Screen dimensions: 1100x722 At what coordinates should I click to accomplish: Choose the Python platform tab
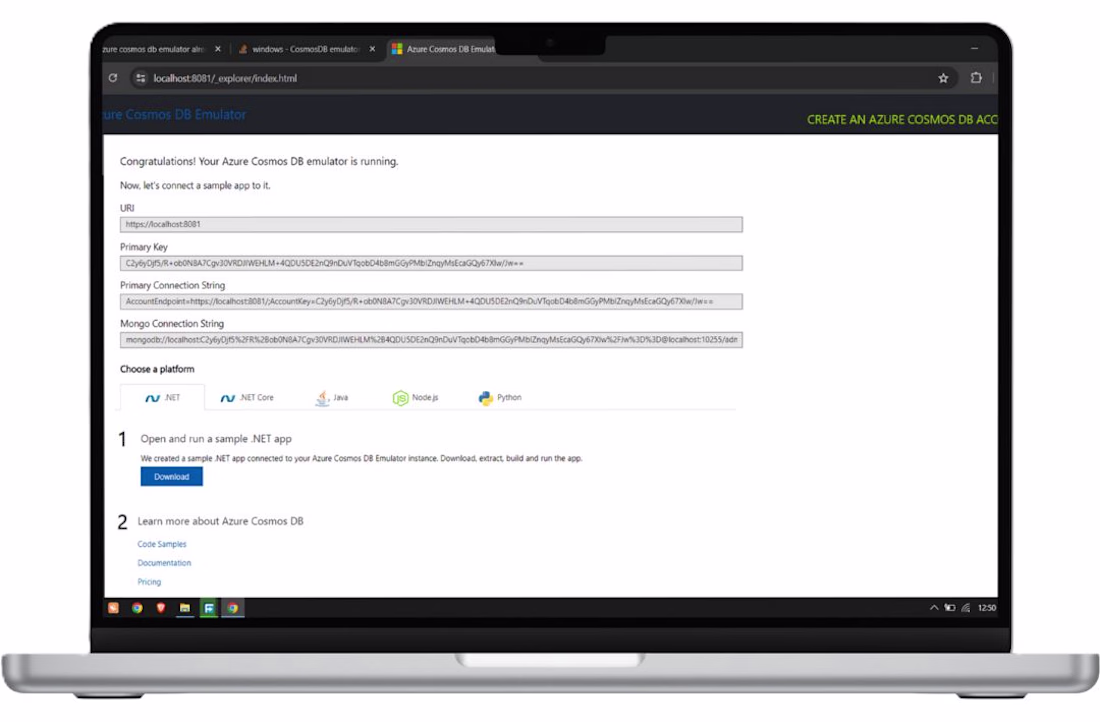click(500, 398)
